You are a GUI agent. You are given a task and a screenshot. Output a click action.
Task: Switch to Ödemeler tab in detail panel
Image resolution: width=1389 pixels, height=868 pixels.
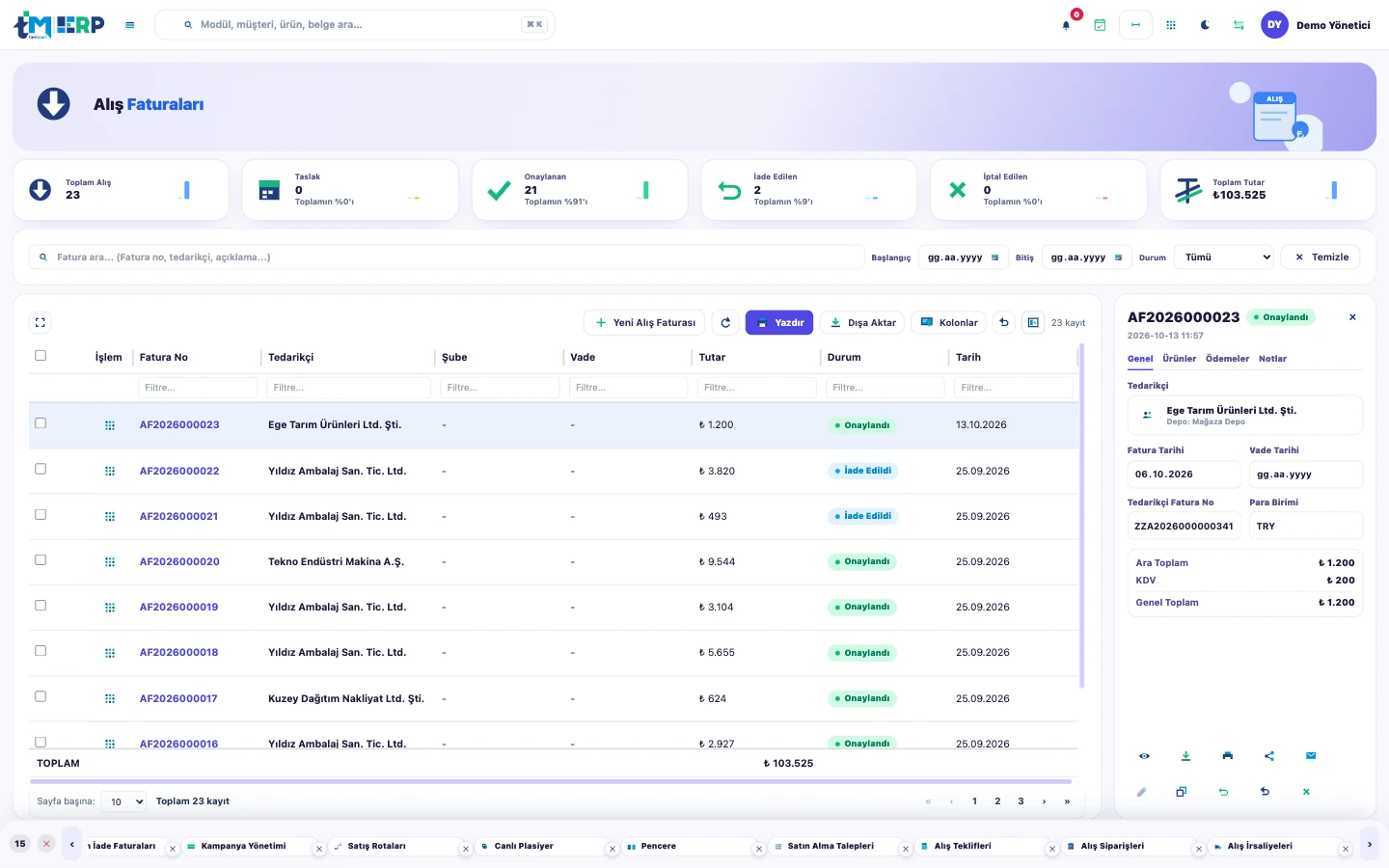(1227, 359)
